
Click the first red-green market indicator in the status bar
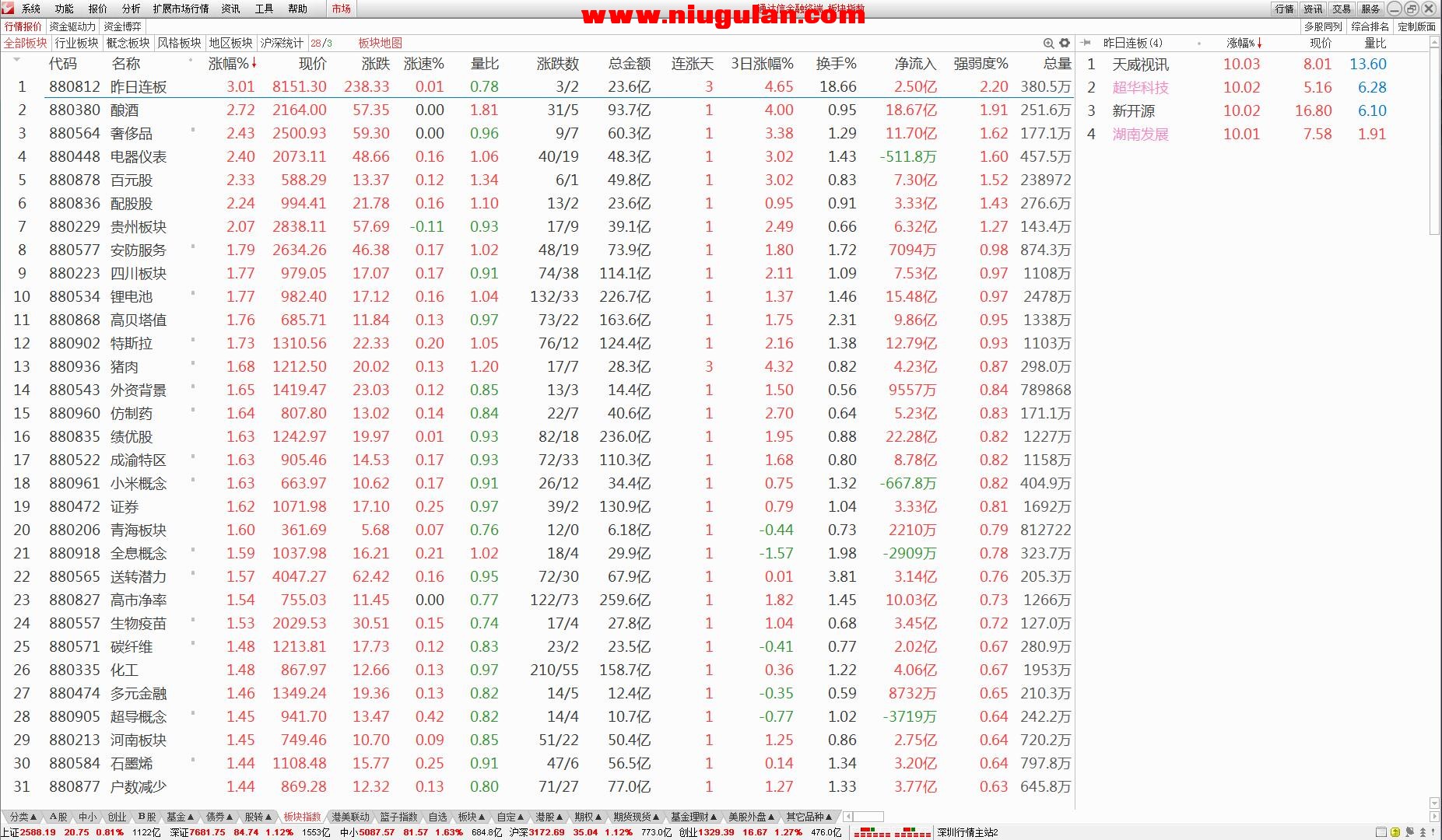872,833
